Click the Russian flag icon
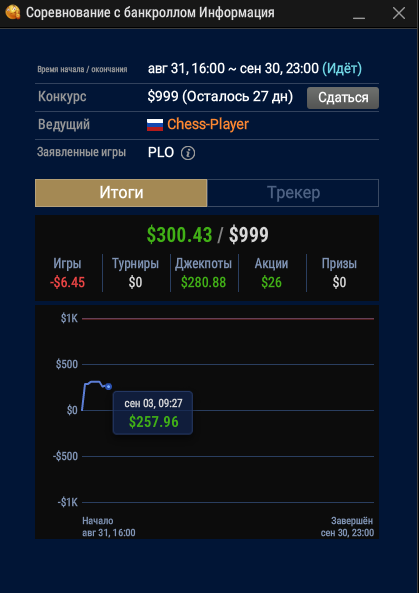This screenshot has height=593, width=419. click(155, 125)
